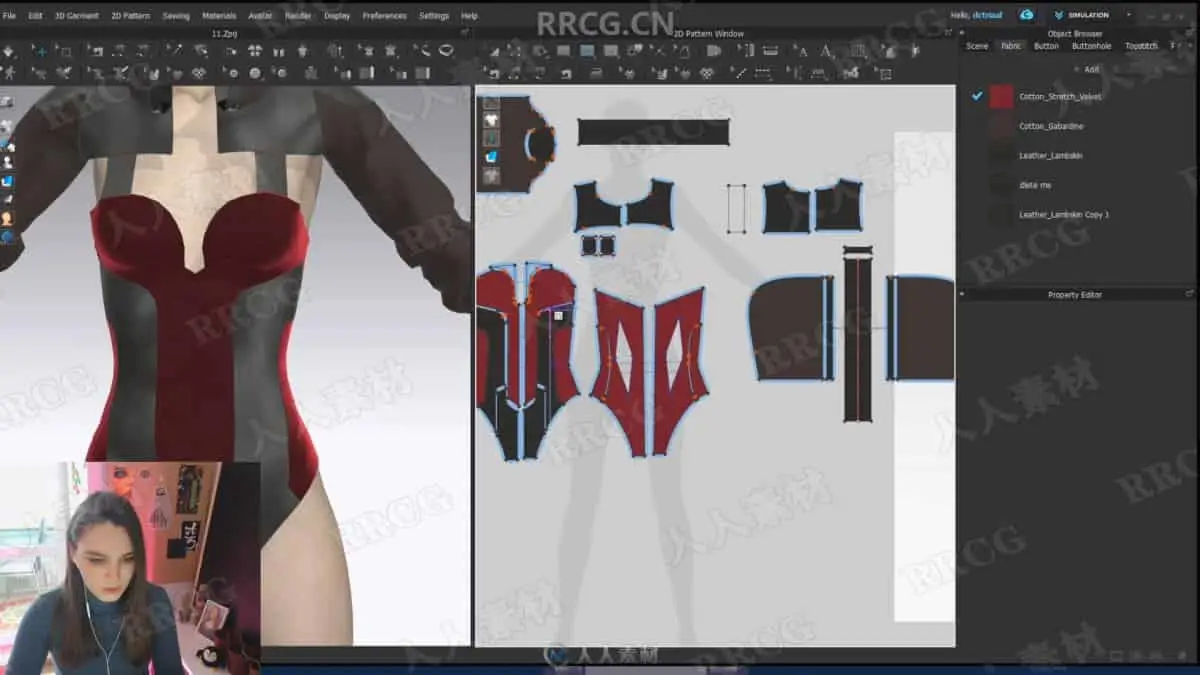Screen dimensions: 1200x675
Task: Select the highlighted blue Rectangle tool
Action: [586, 51]
